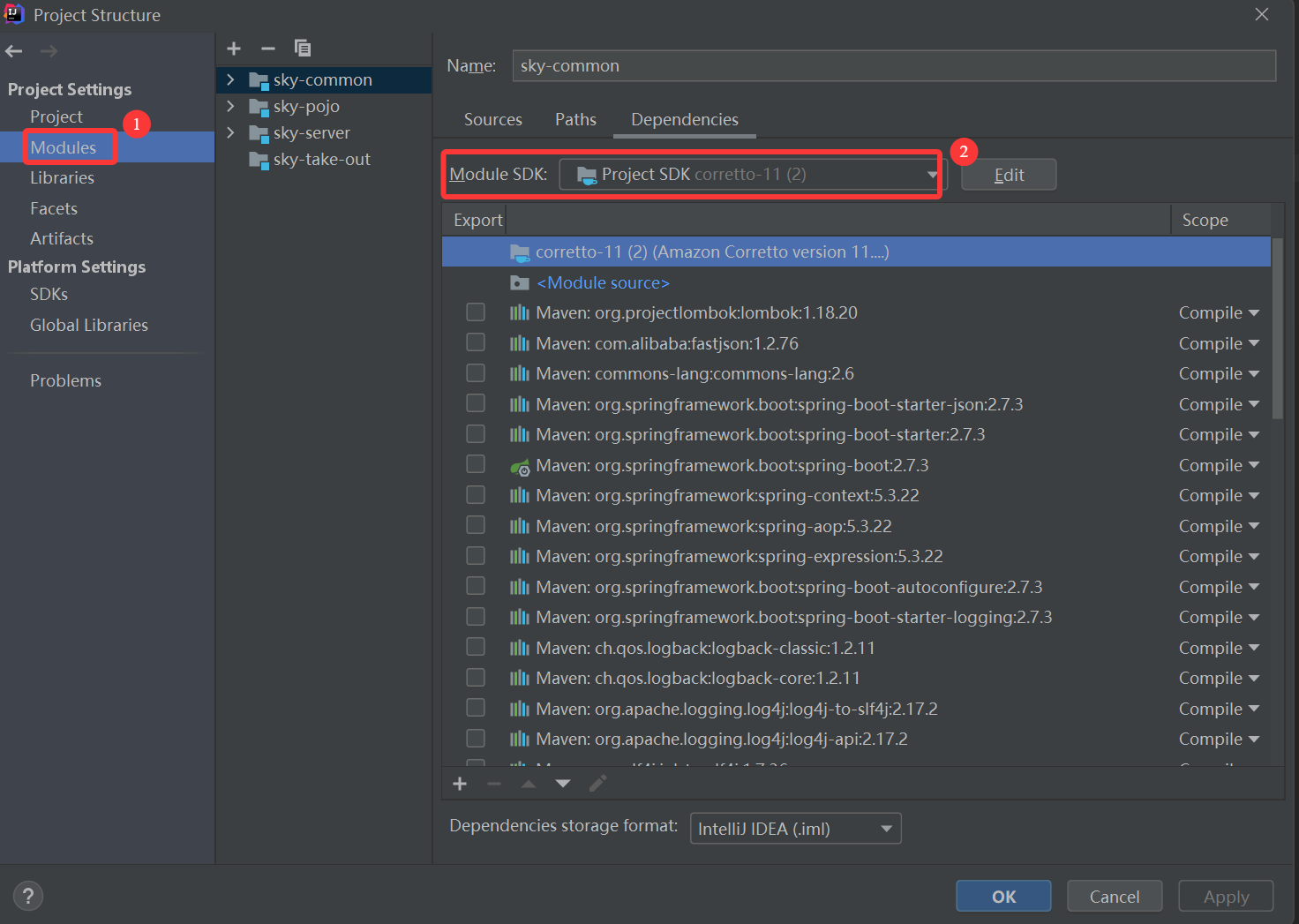
Task: Click the dependencies list vertical scrollbar
Action: point(1278,327)
